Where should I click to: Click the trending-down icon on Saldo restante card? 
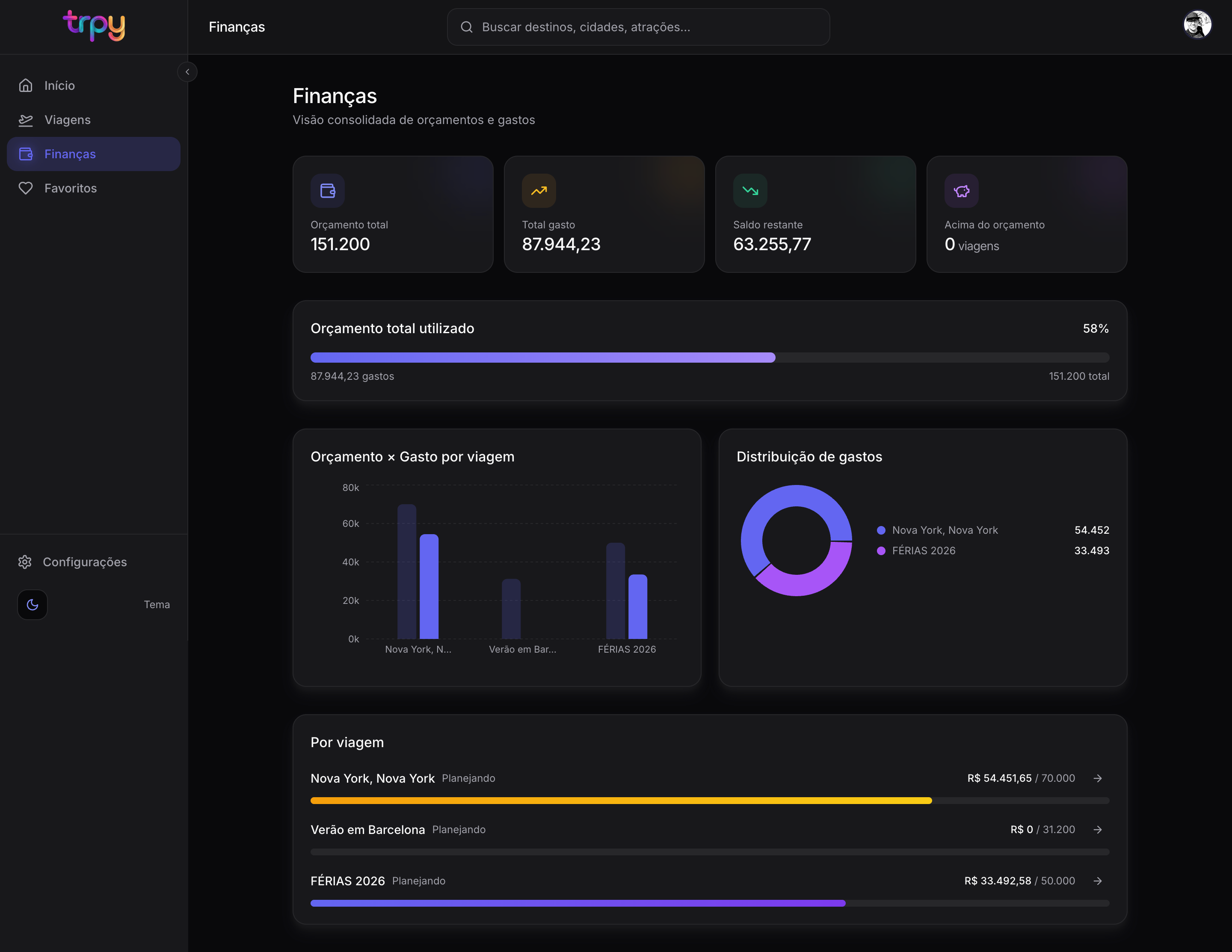(750, 191)
